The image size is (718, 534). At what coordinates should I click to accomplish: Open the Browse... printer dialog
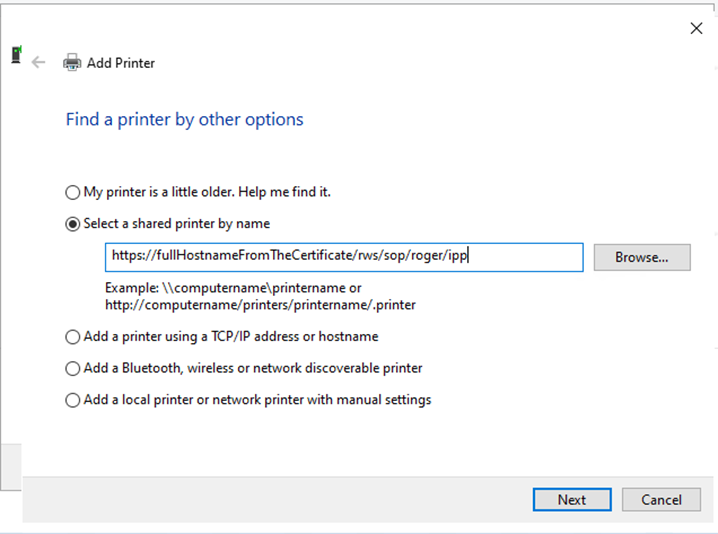(641, 257)
